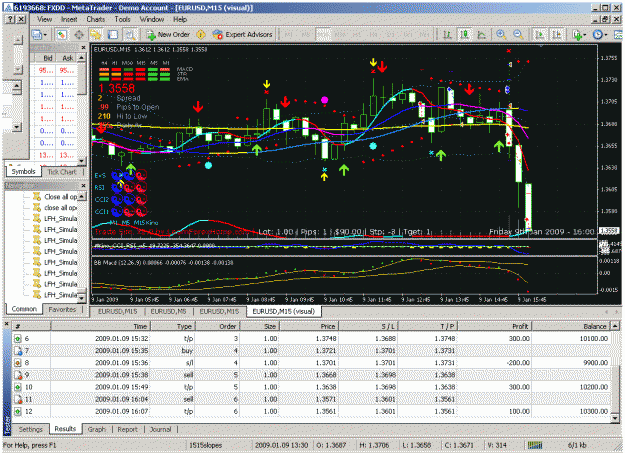
Task: Toggle the Terminal window icon
Action: coord(113,35)
